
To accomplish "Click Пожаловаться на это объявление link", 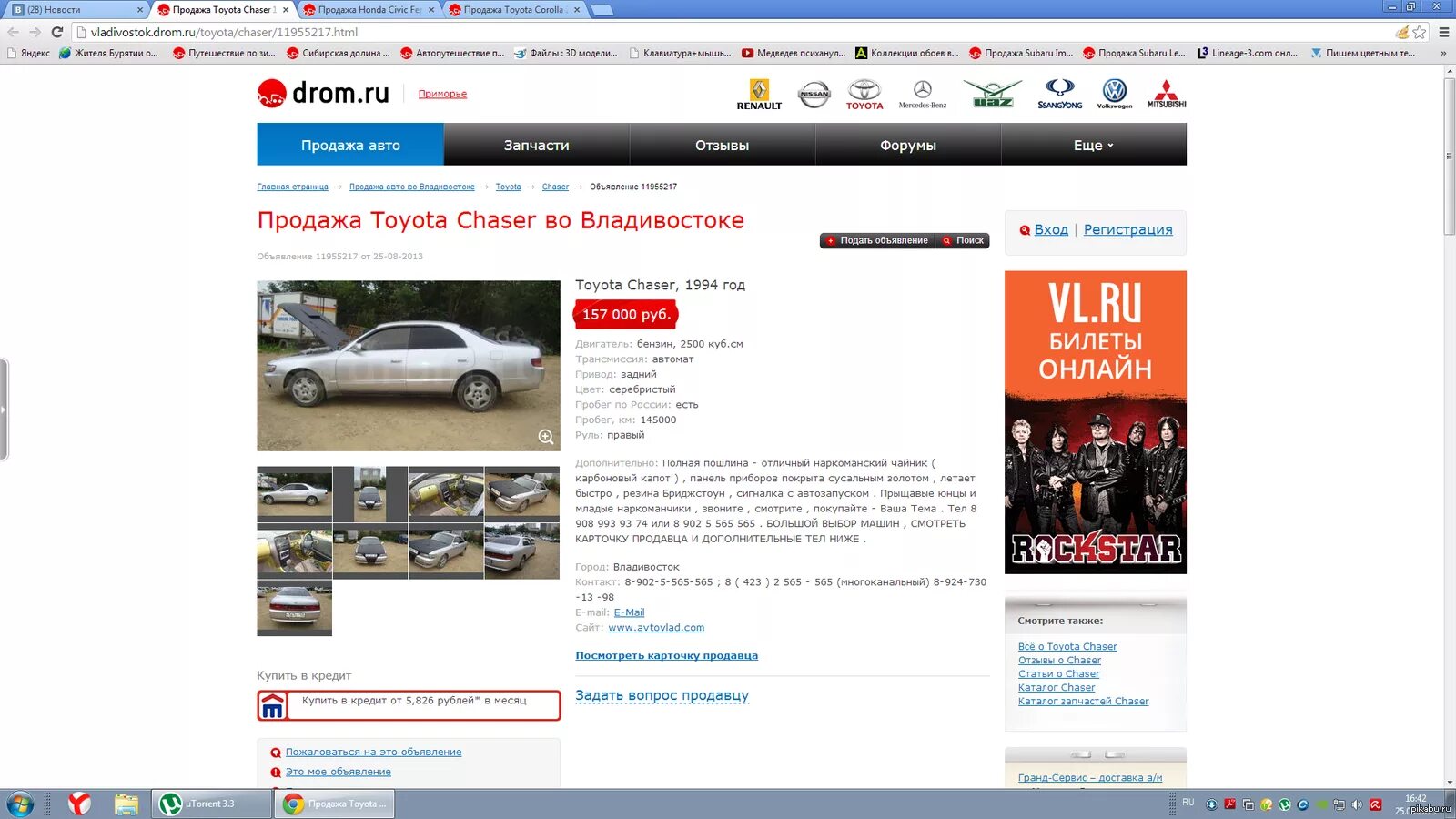I will (x=373, y=752).
